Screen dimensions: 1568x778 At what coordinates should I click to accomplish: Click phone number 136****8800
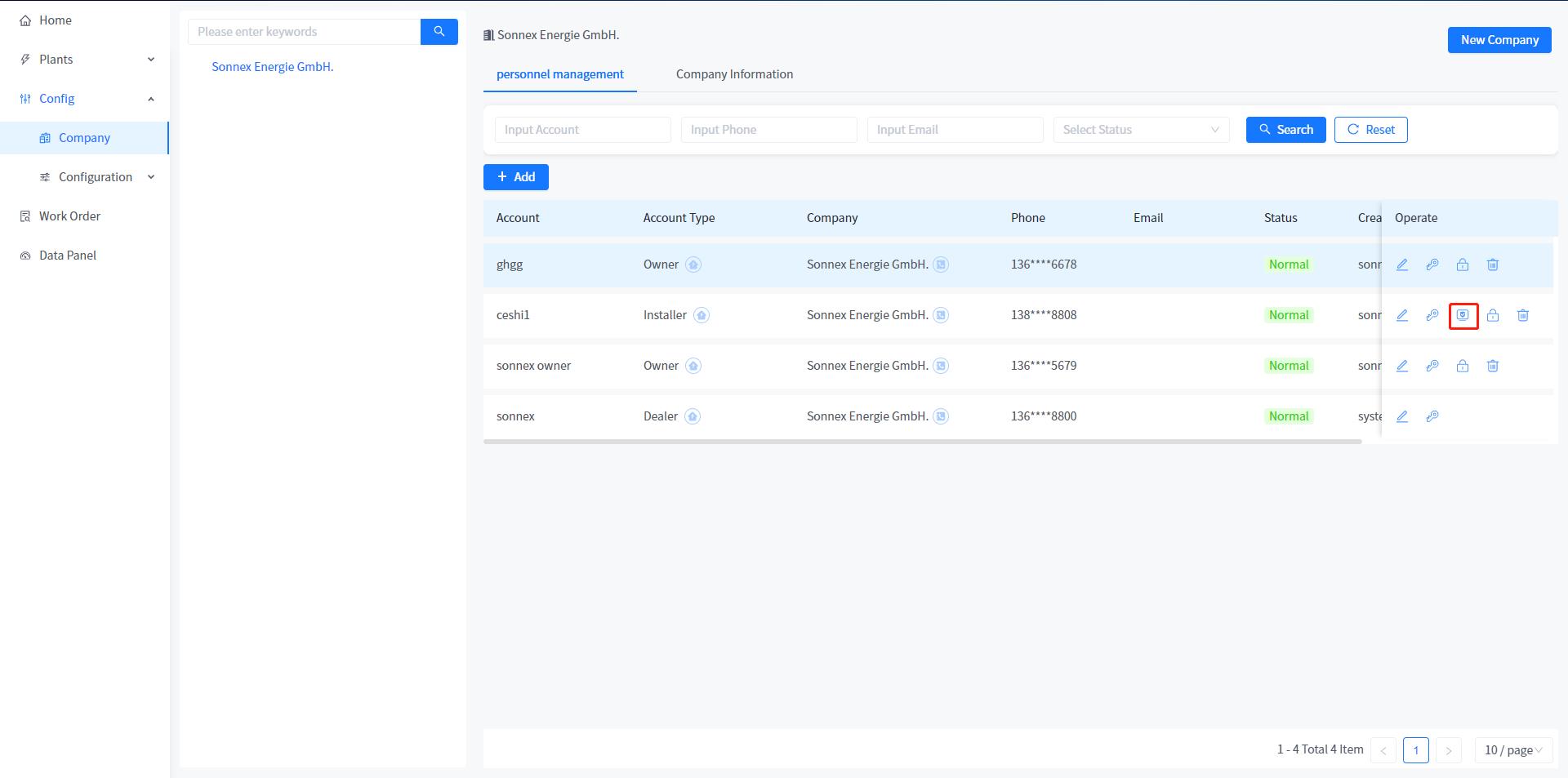tap(1044, 416)
